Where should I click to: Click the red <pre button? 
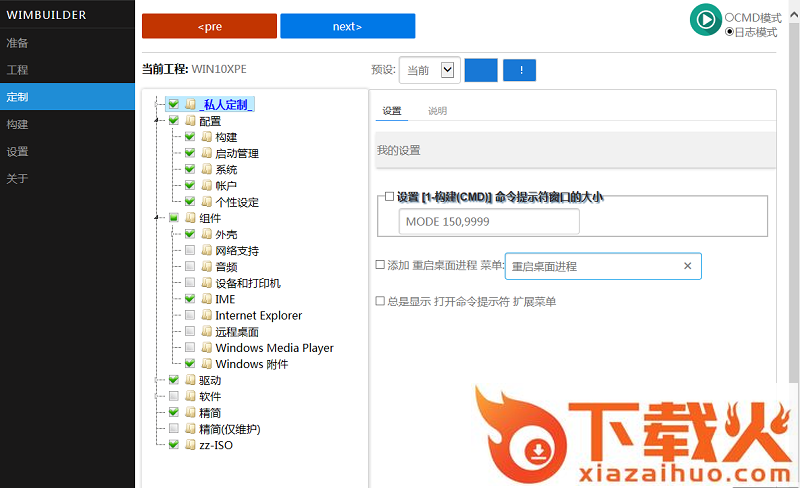pos(210,27)
